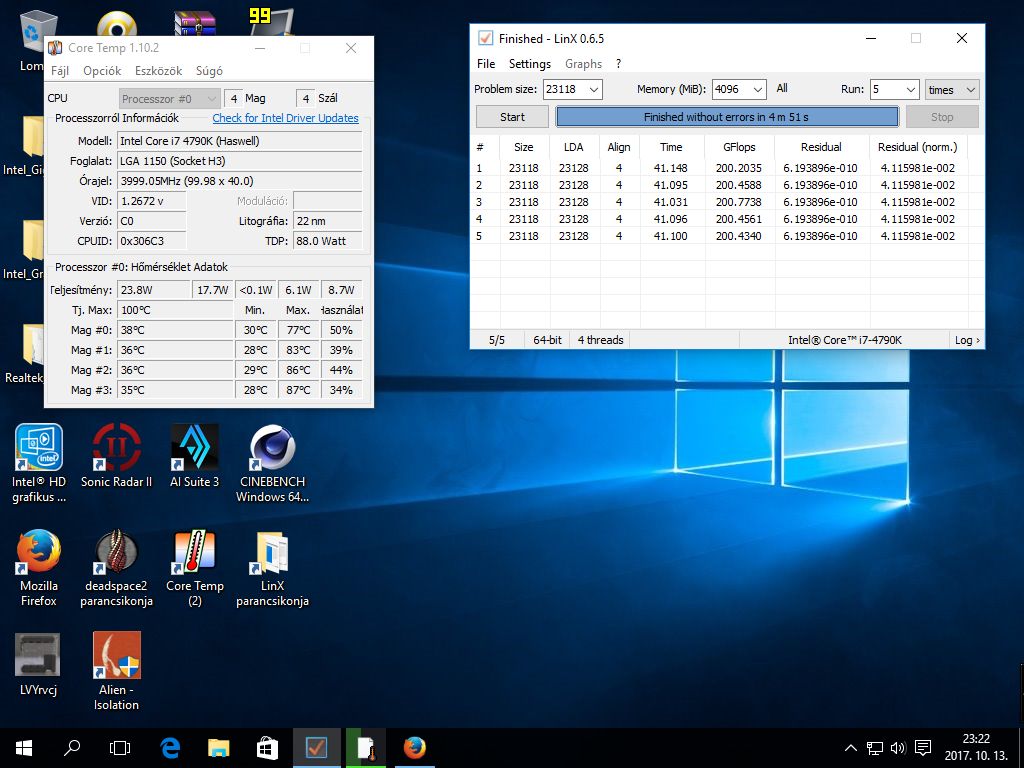This screenshot has width=1024, height=768.
Task: Show hidden system tray icons
Action: pos(850,748)
